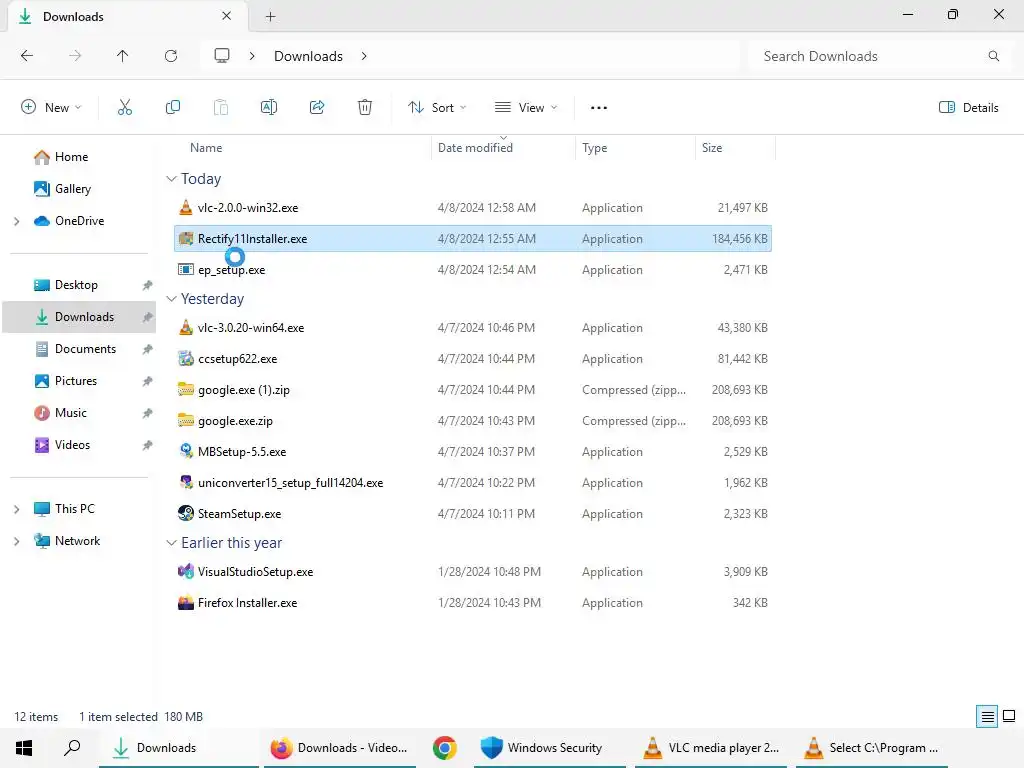Click the Malwarebytes icon of MBSetup-5.5.exe
1024x768 pixels.
tap(186, 451)
